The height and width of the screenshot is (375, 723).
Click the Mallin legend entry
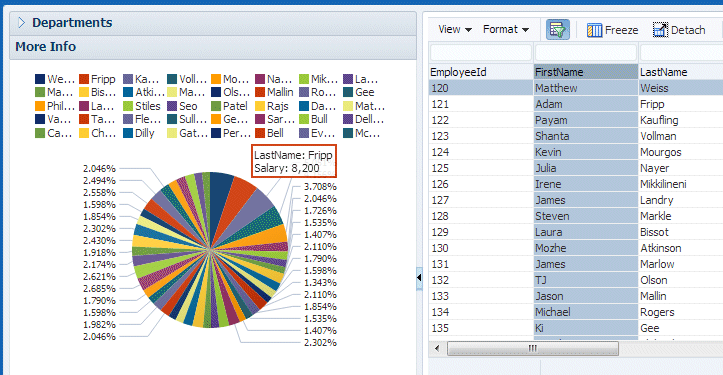coord(274,92)
